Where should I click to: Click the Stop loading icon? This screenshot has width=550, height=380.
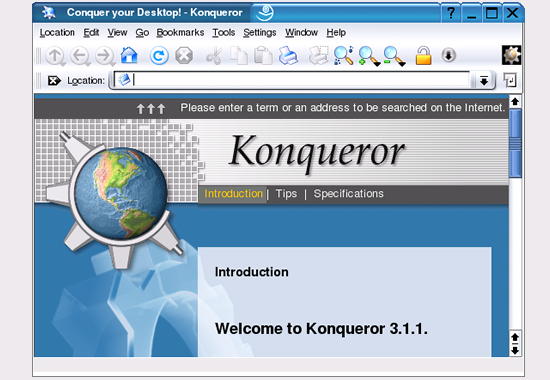(184, 55)
